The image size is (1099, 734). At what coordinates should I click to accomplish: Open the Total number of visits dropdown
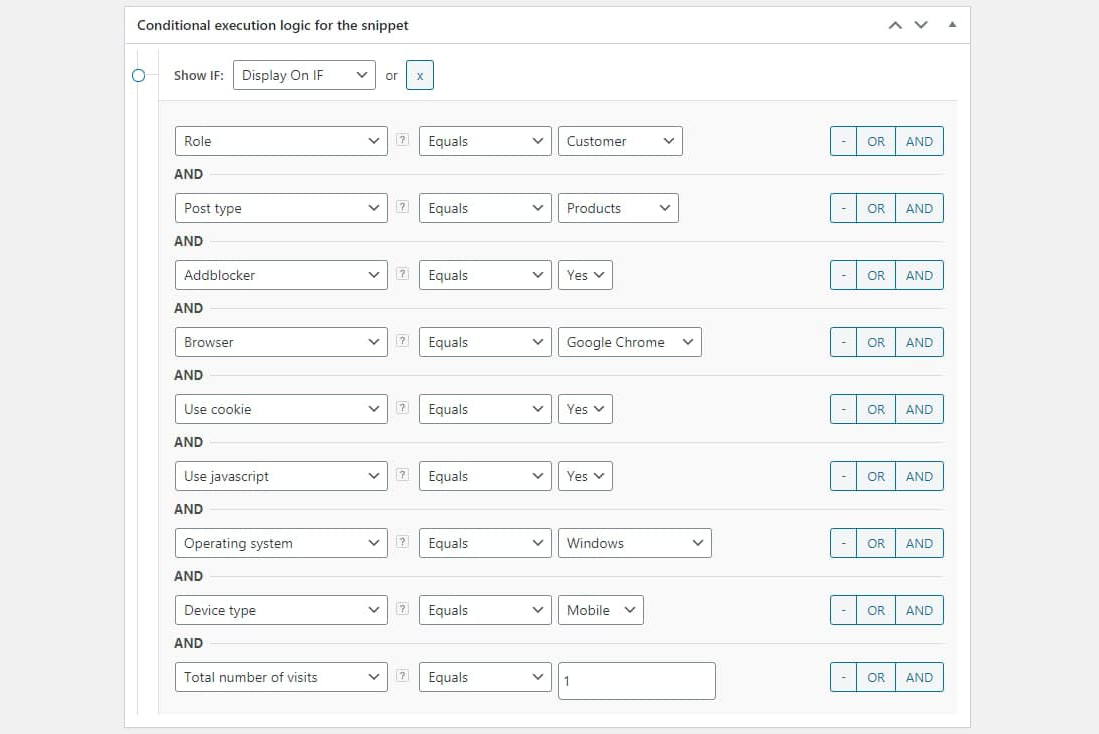coord(281,677)
